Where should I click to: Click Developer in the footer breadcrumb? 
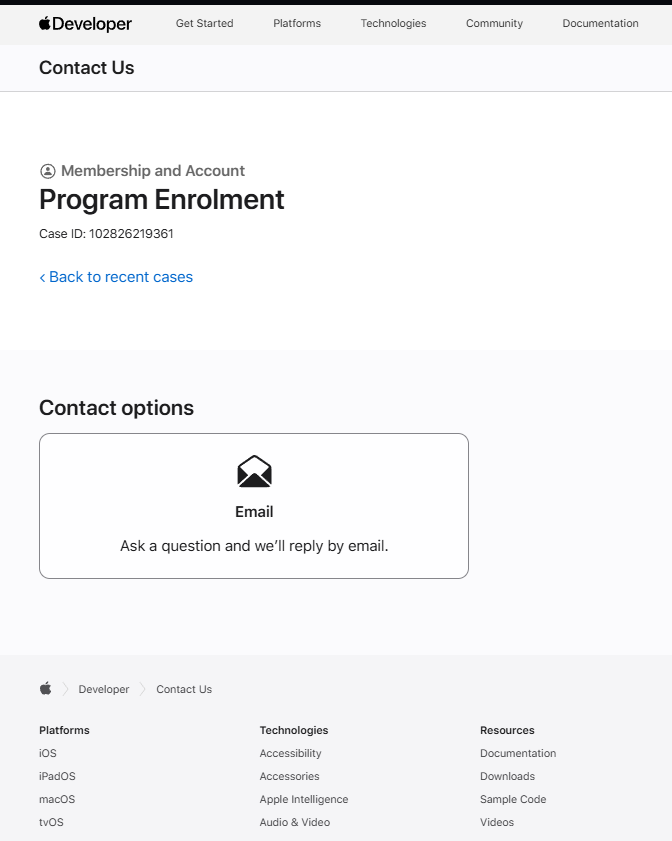tap(104, 689)
